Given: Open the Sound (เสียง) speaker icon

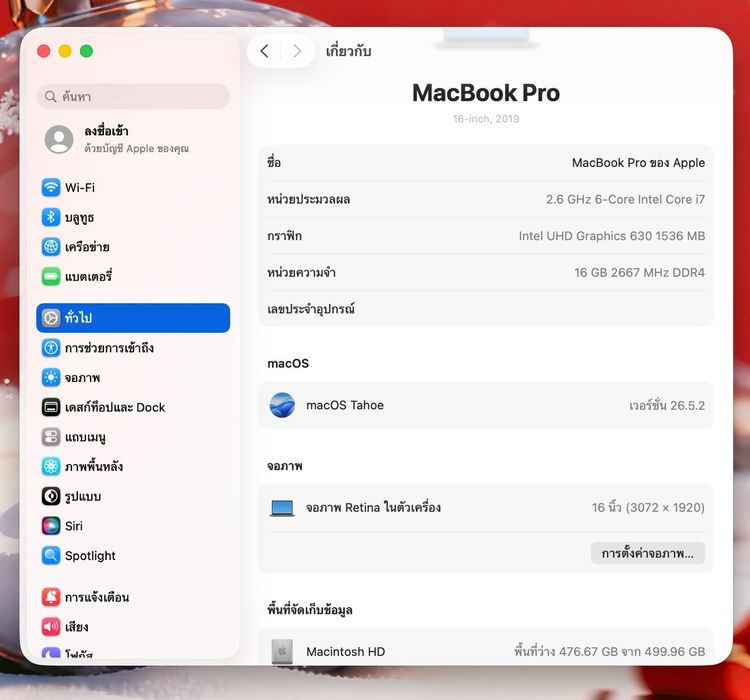Looking at the screenshot, I should tap(51, 627).
